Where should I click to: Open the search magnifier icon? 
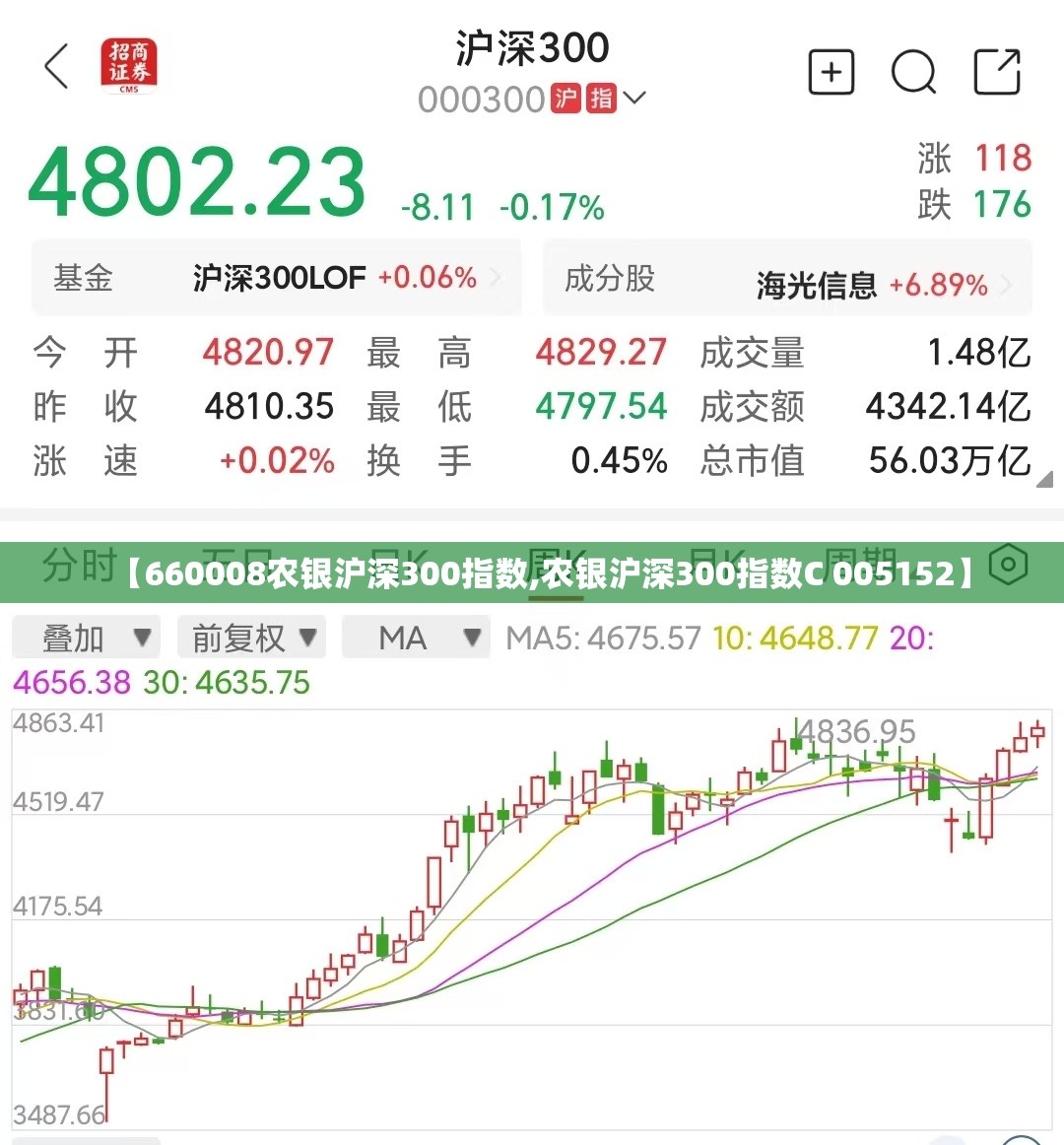(913, 72)
